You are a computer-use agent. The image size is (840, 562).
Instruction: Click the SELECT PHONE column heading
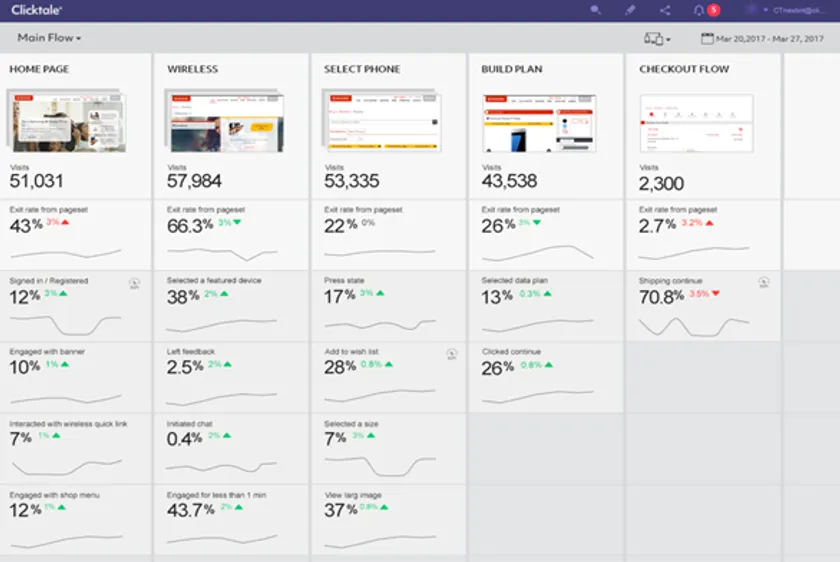pyautogui.click(x=362, y=69)
